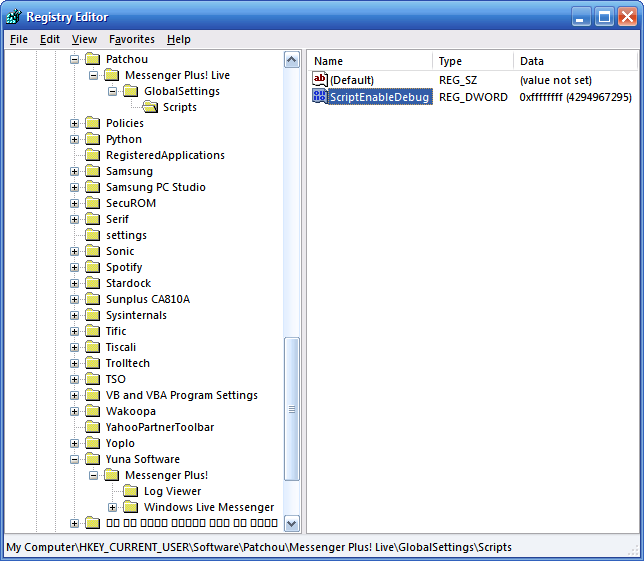Click the Data column header
The height and width of the screenshot is (561, 644).
[x=575, y=61]
